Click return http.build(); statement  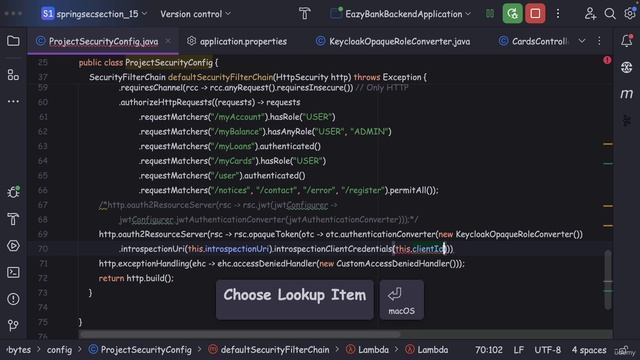(x=136, y=278)
